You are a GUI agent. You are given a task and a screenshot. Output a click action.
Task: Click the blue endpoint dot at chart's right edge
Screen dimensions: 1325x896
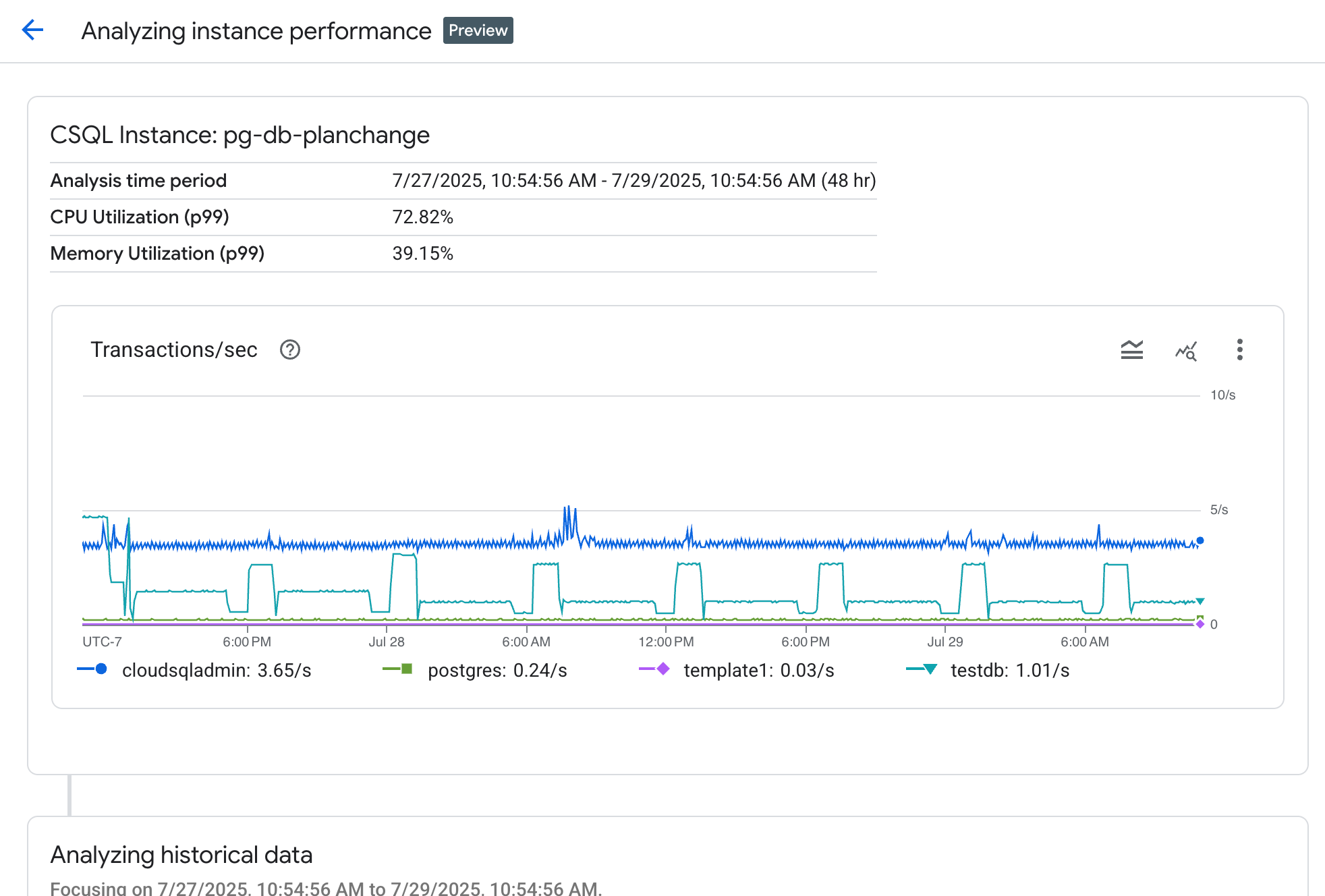[x=1199, y=540]
